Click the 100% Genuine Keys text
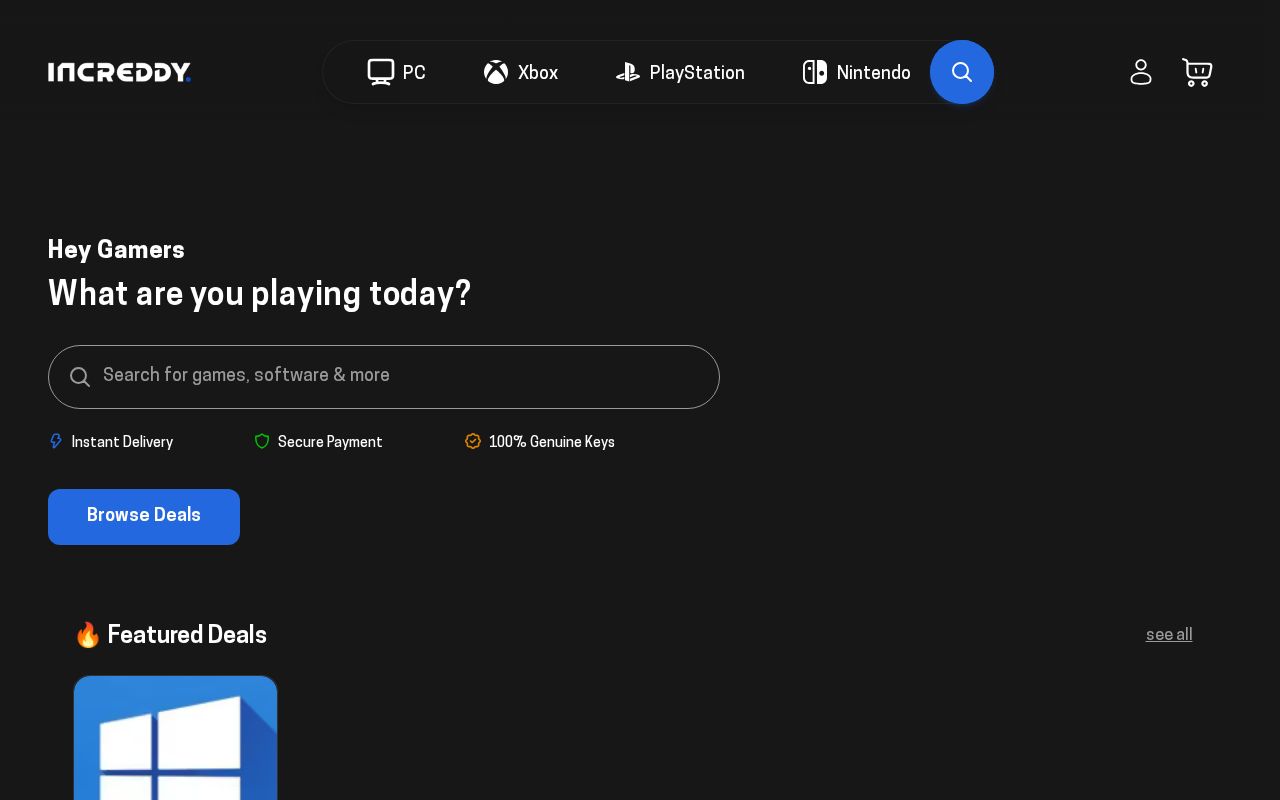Image resolution: width=1280 pixels, height=800 pixels. pos(552,442)
